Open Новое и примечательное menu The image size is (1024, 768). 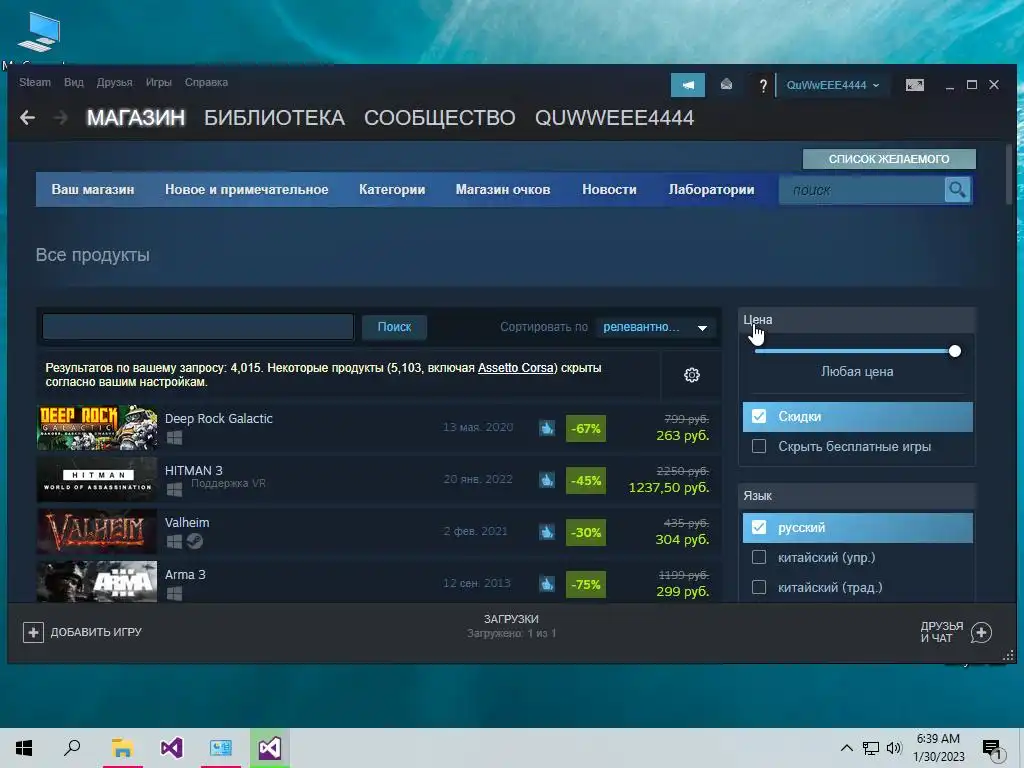[x=246, y=189]
